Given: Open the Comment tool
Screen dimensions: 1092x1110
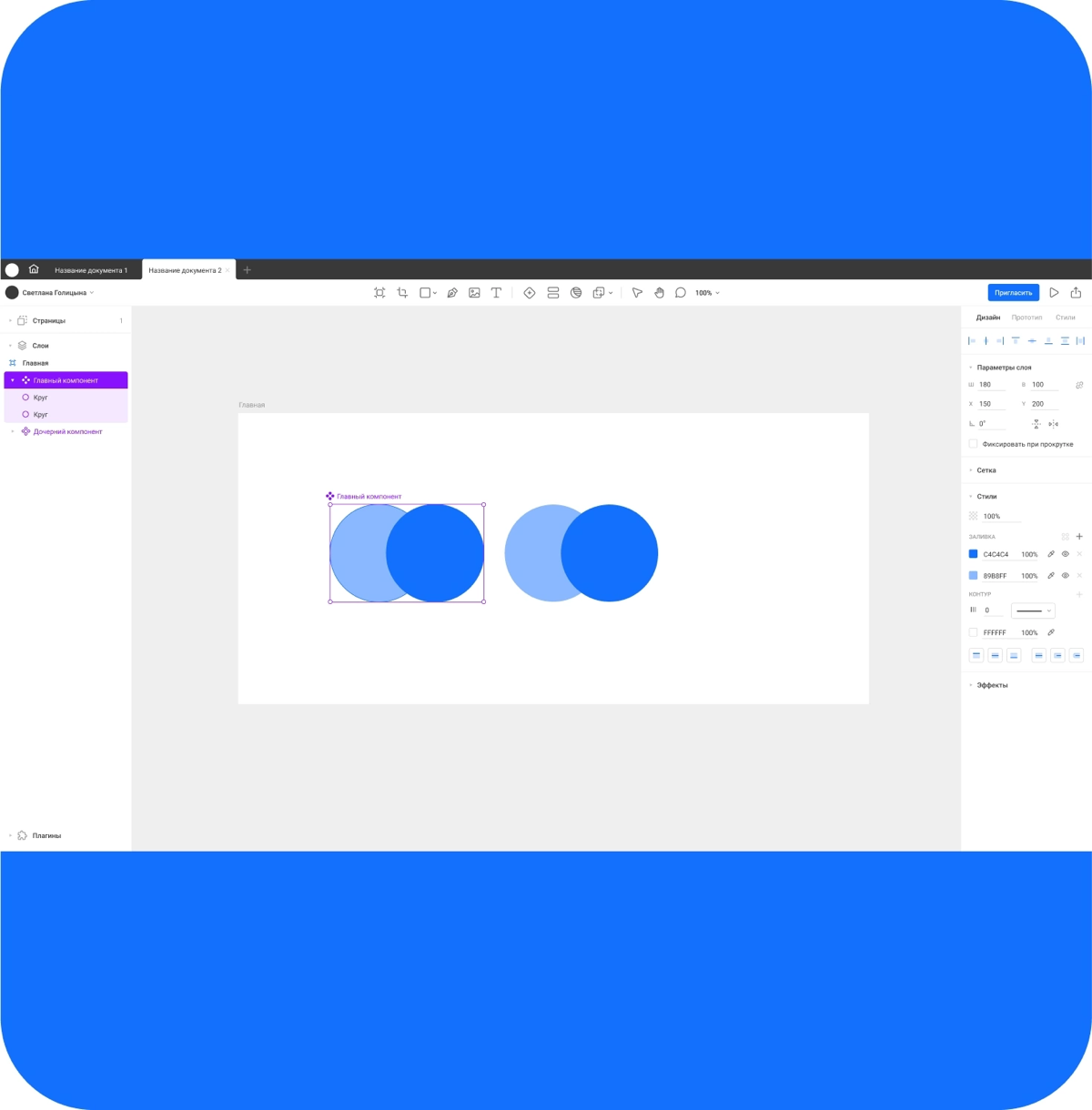Looking at the screenshot, I should (681, 293).
